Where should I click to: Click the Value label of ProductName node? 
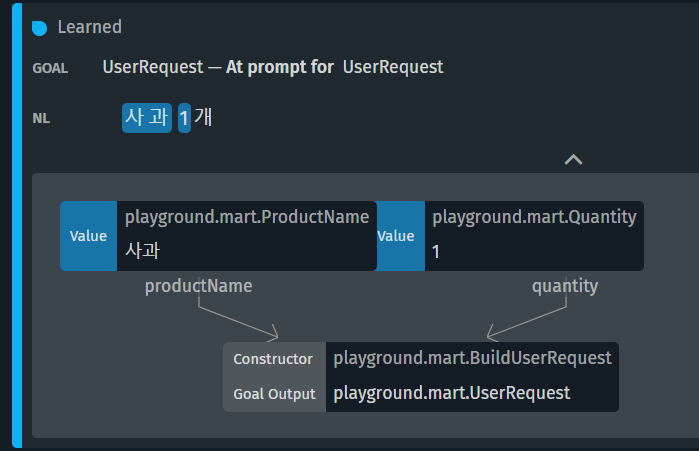[88, 236]
